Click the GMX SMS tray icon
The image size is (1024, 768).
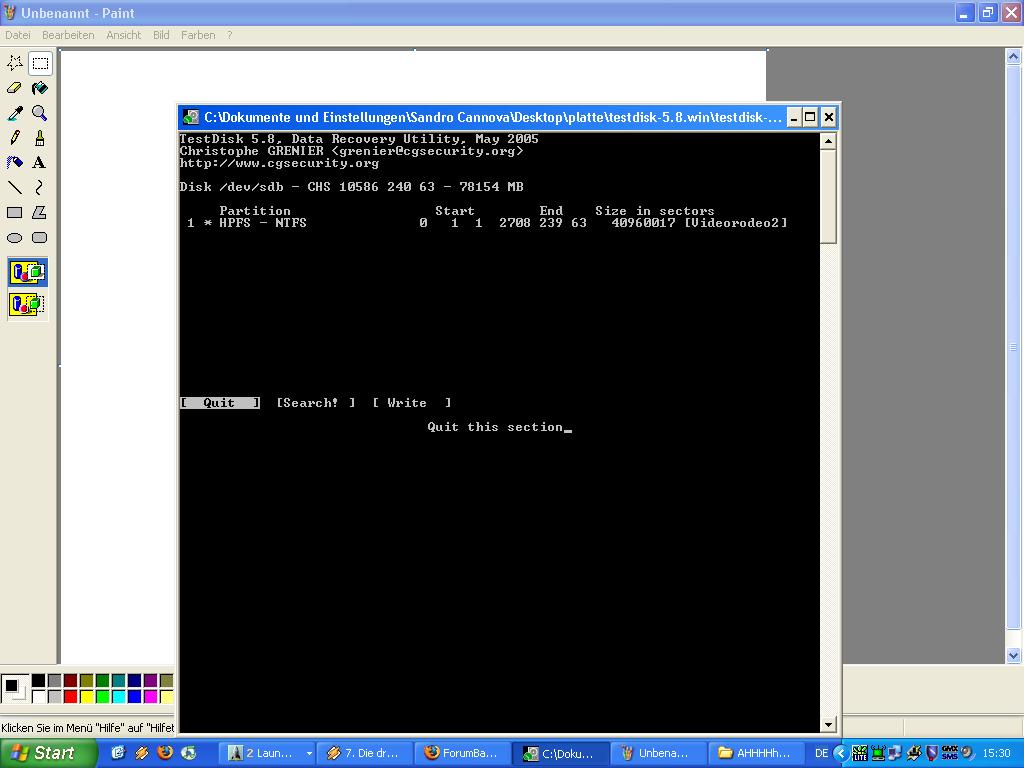point(949,753)
